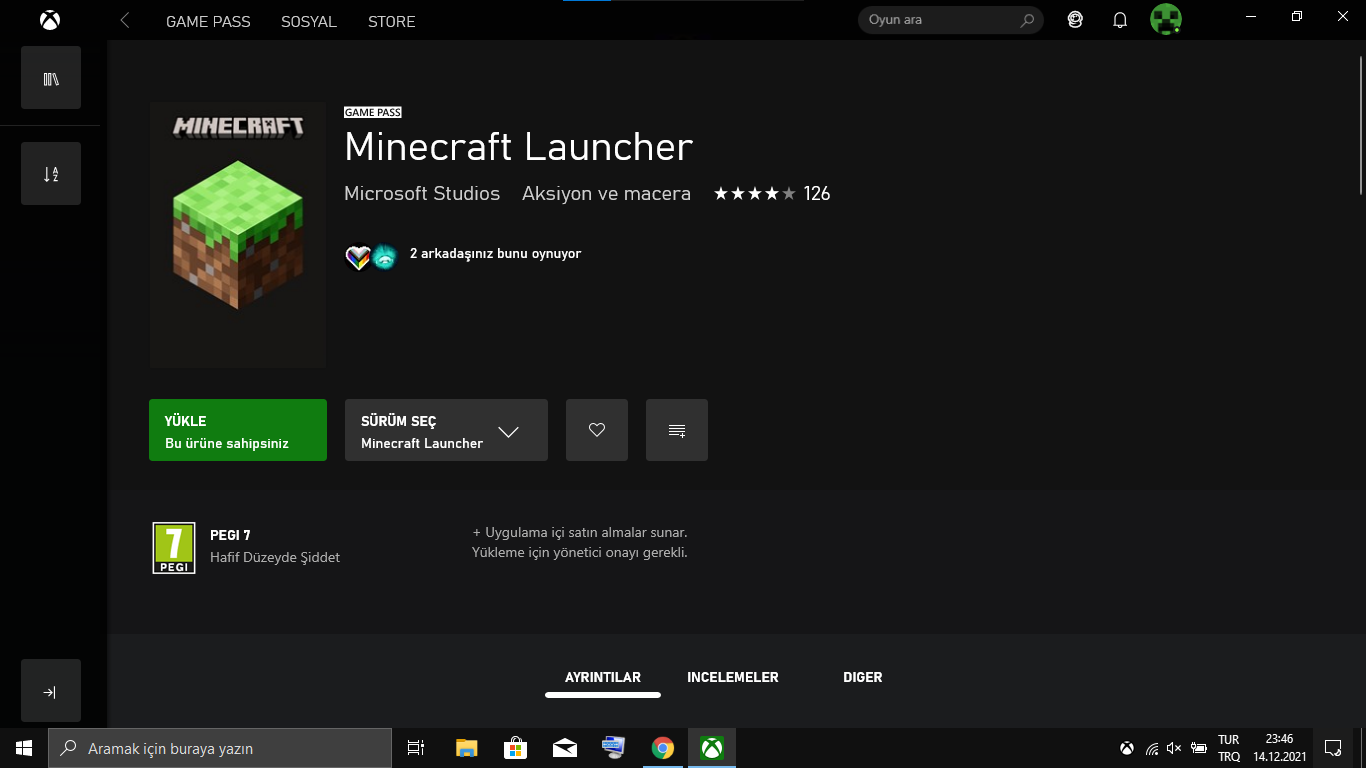This screenshot has height=768, width=1366.
Task: Click '+ Uygulama içi satın almalar sunar.' text
Action: (x=580, y=533)
